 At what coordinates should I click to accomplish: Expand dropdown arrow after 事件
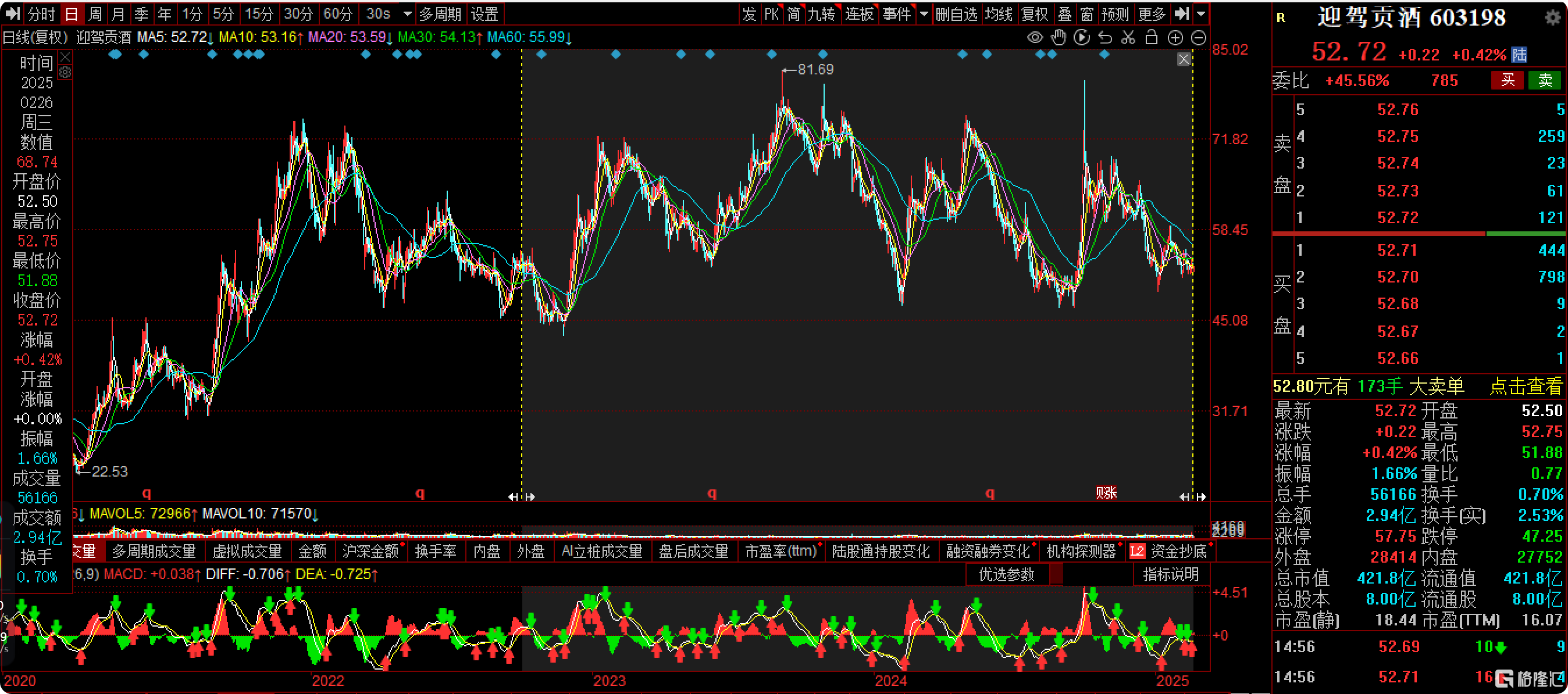coord(924,14)
